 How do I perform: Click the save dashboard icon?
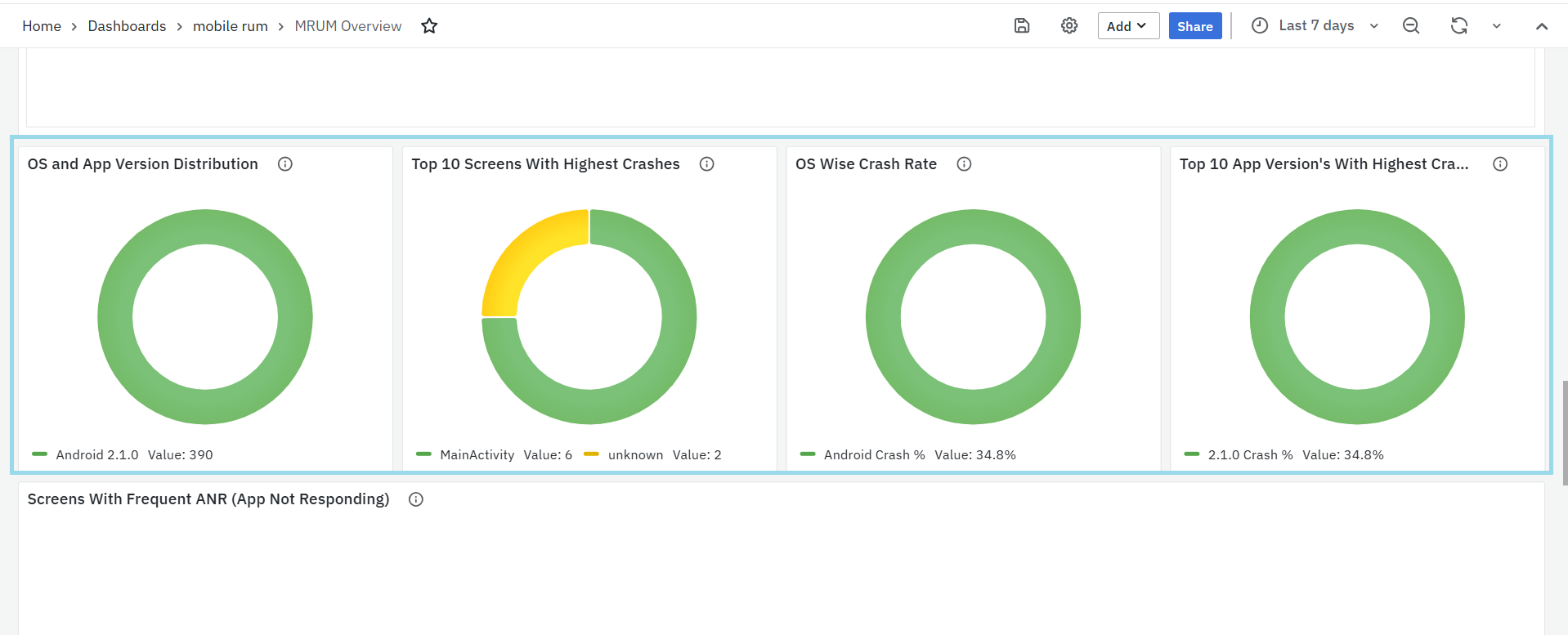[x=1022, y=26]
